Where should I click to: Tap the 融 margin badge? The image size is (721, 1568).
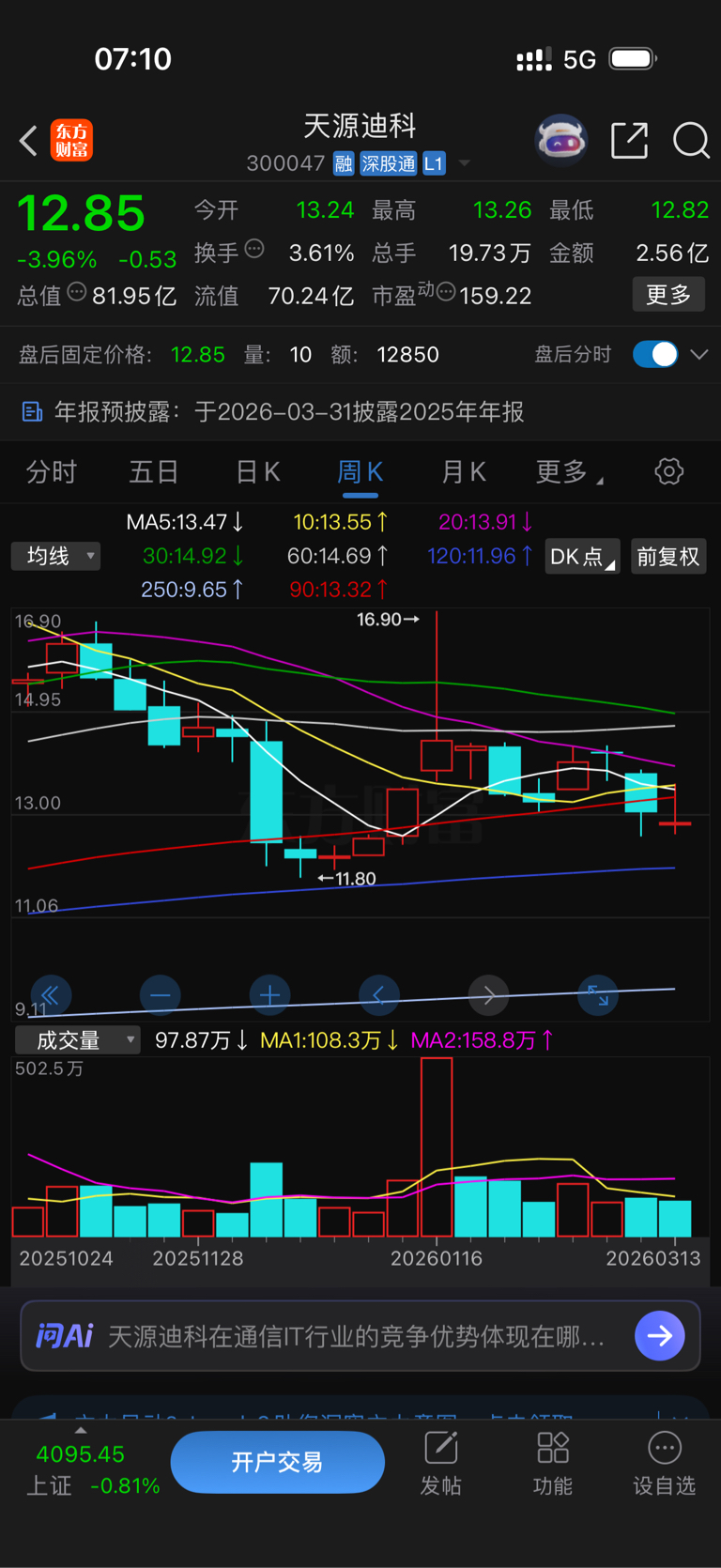pos(344,164)
